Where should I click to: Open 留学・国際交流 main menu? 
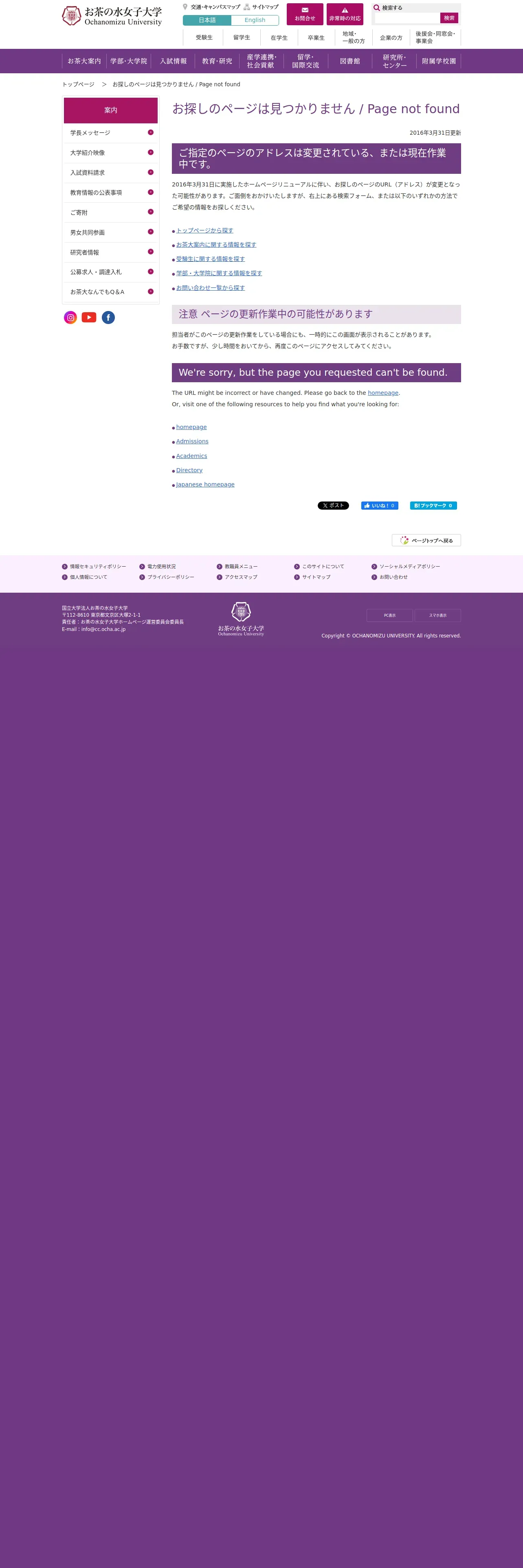pos(305,61)
